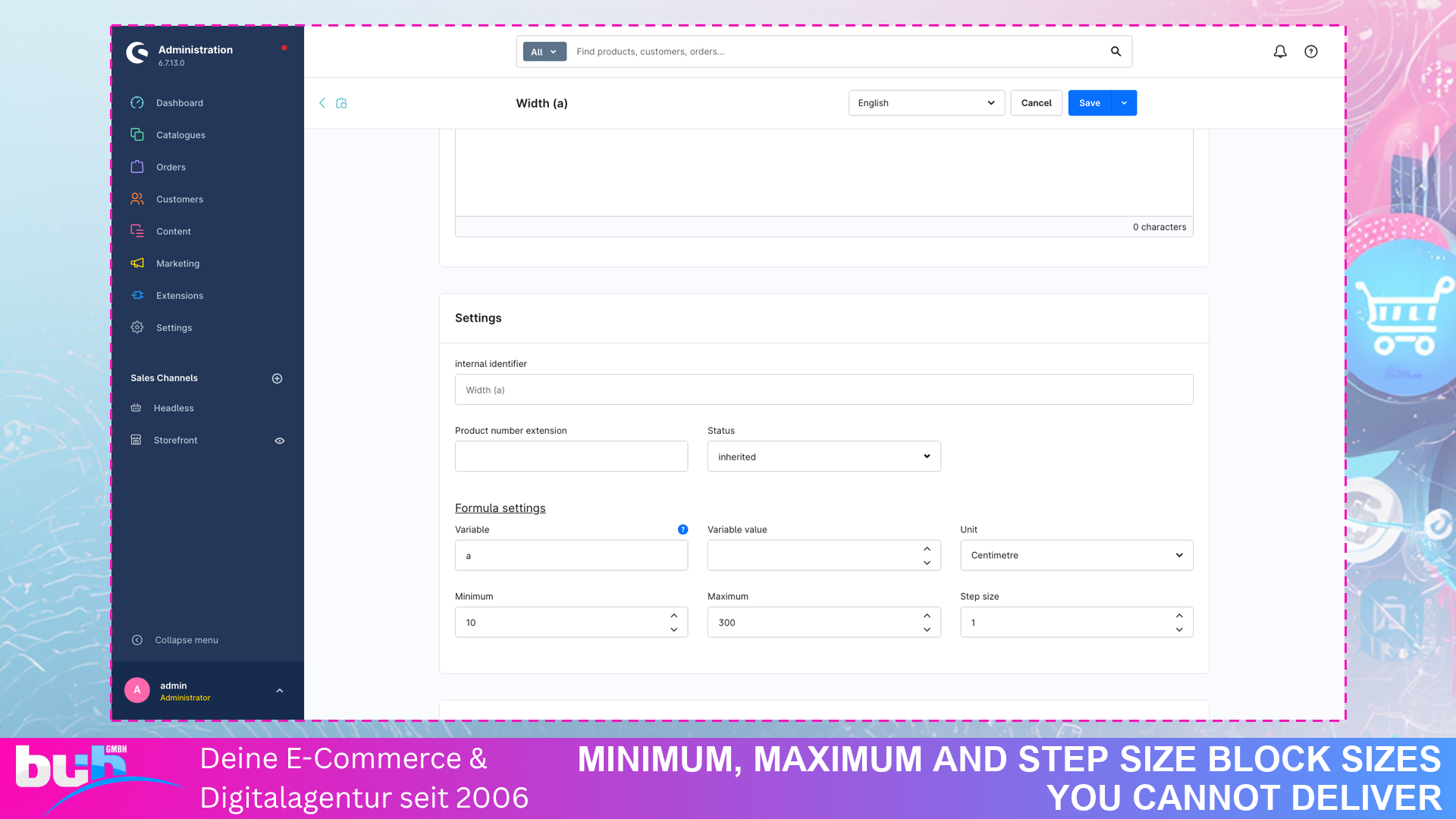
Task: Click the Customers people icon
Action: point(137,199)
